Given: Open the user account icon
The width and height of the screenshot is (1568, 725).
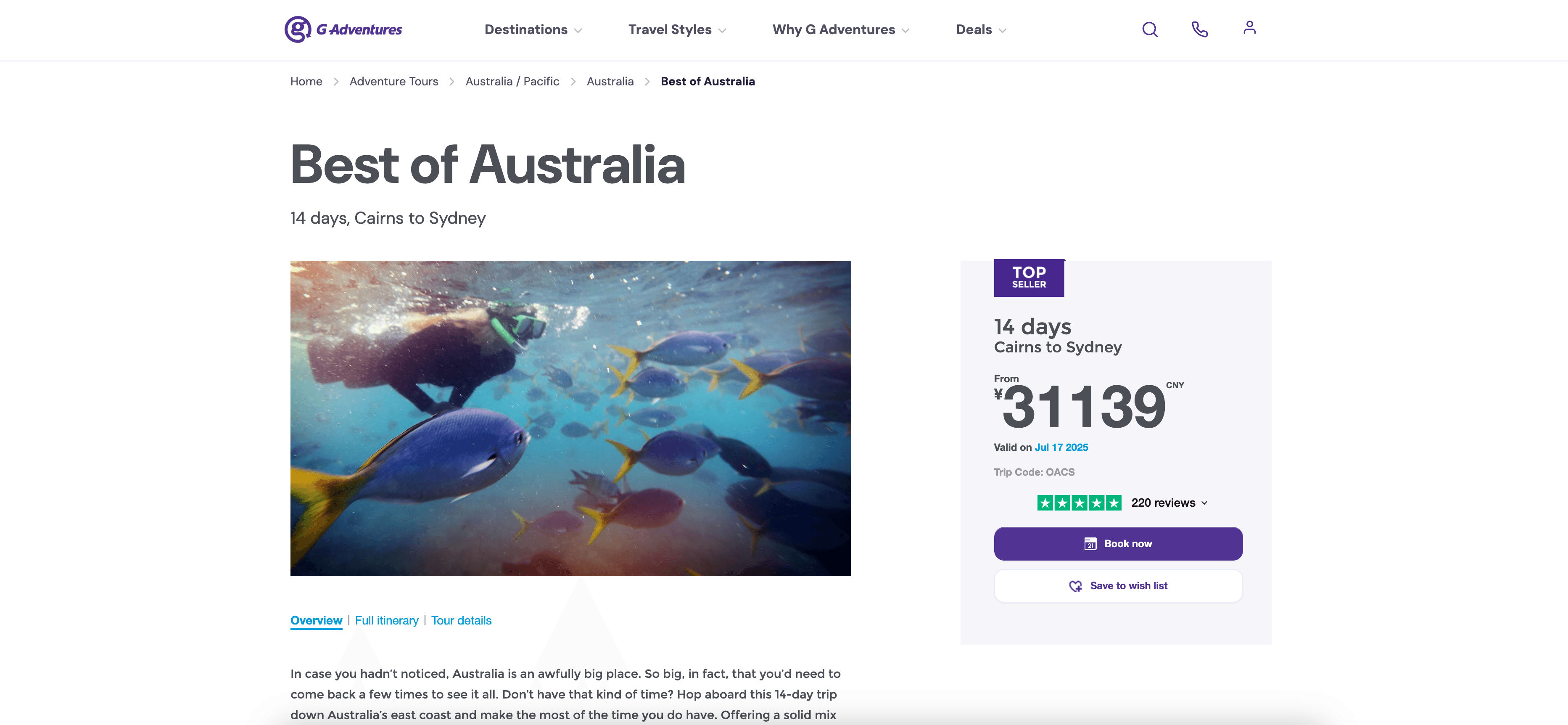Looking at the screenshot, I should coord(1249,28).
